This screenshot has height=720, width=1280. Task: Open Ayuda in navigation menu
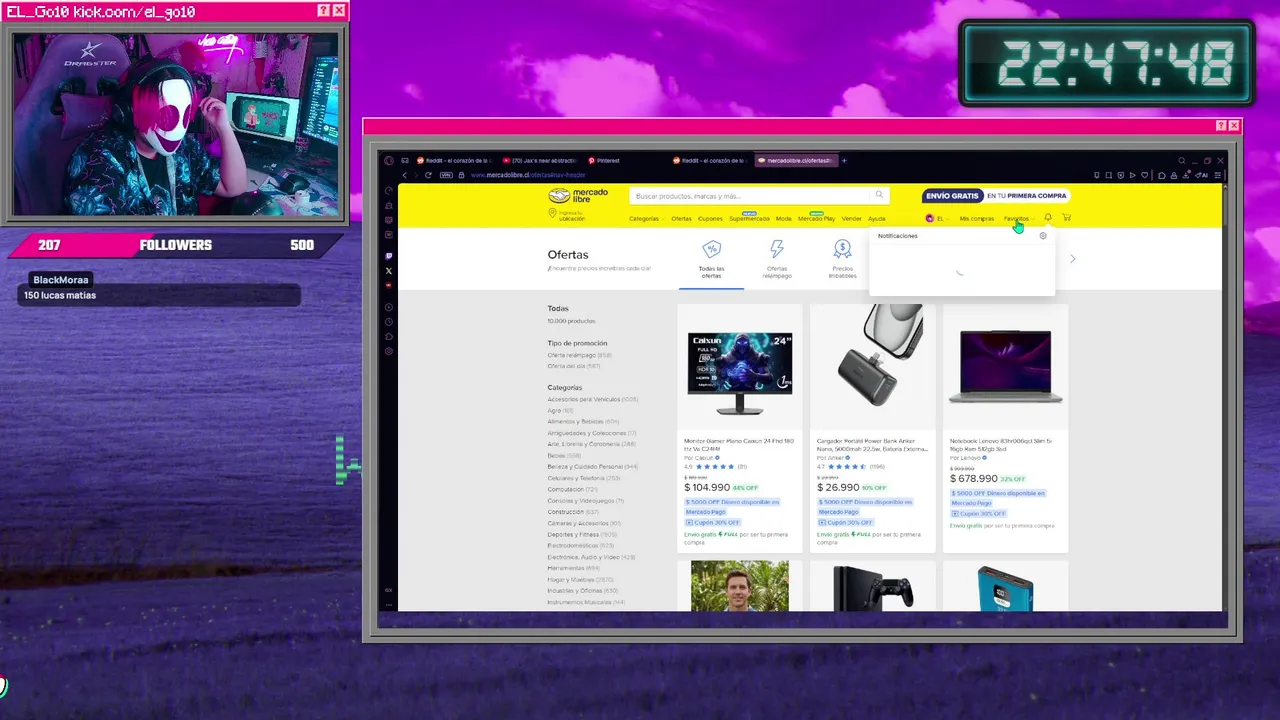point(877,219)
